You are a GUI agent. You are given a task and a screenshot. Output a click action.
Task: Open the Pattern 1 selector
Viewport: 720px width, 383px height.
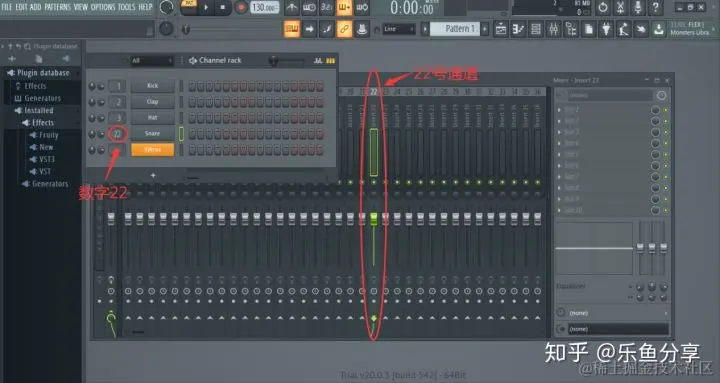tap(455, 29)
